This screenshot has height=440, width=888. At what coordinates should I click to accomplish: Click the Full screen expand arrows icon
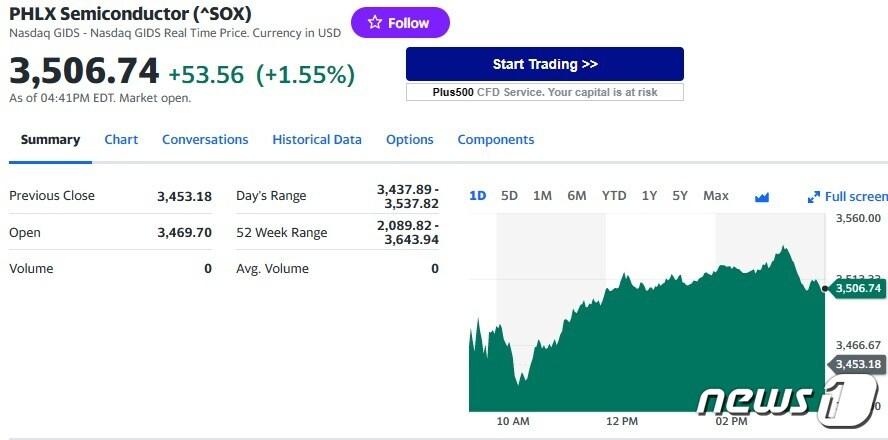(x=814, y=197)
